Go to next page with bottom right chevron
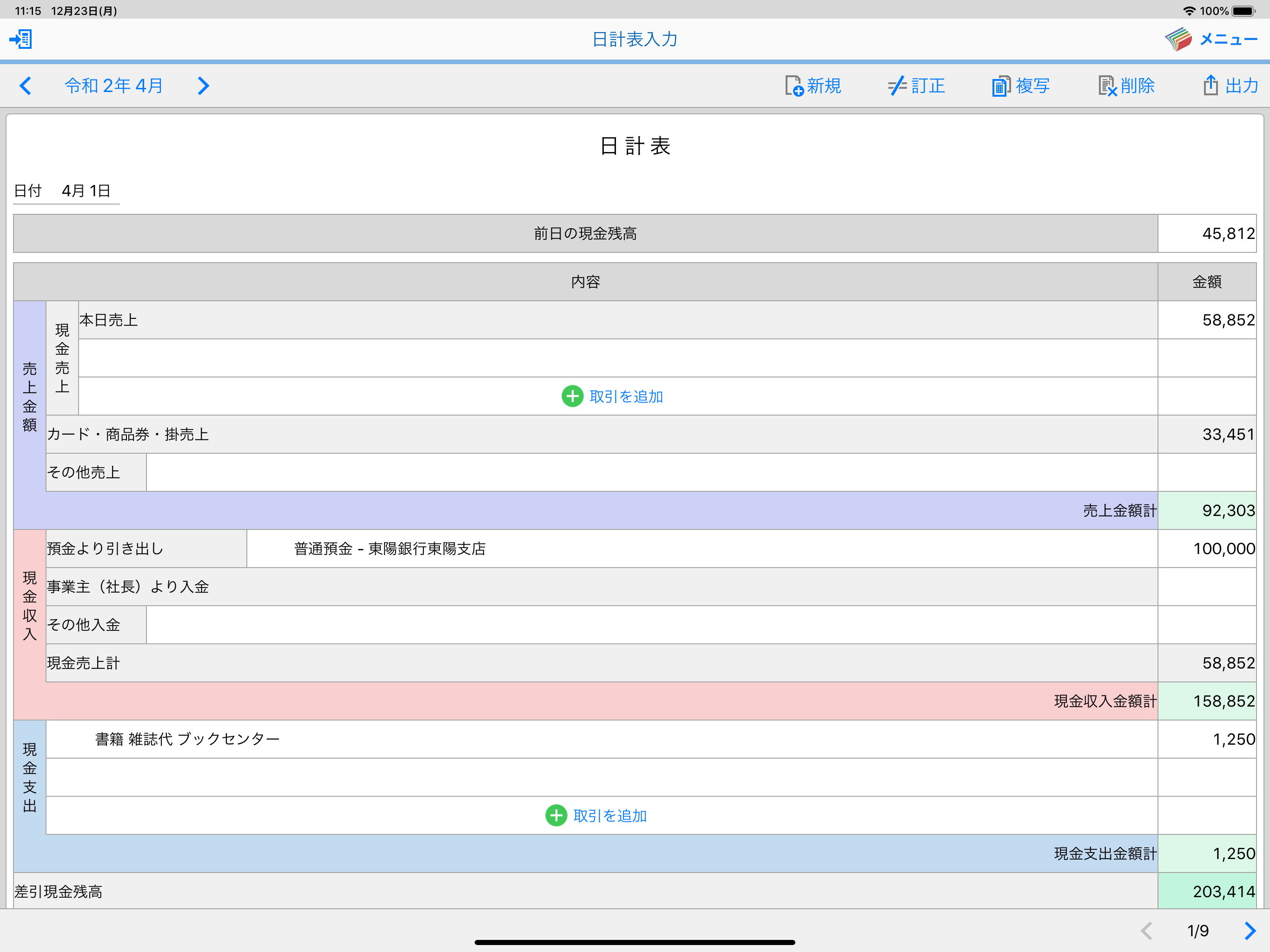 (1250, 931)
